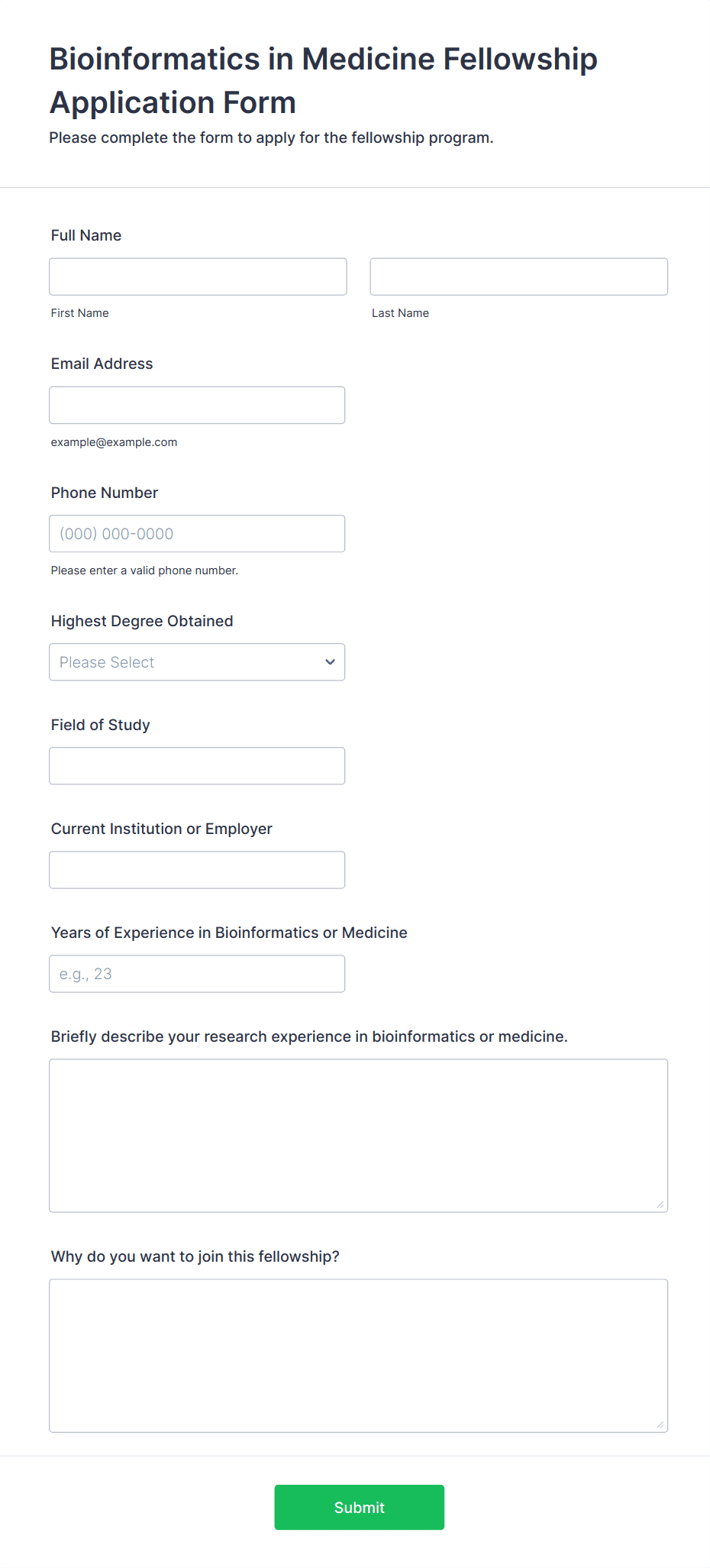The height and width of the screenshot is (1568, 710).
Task: Click the research experience description text area
Action: tap(358, 1135)
